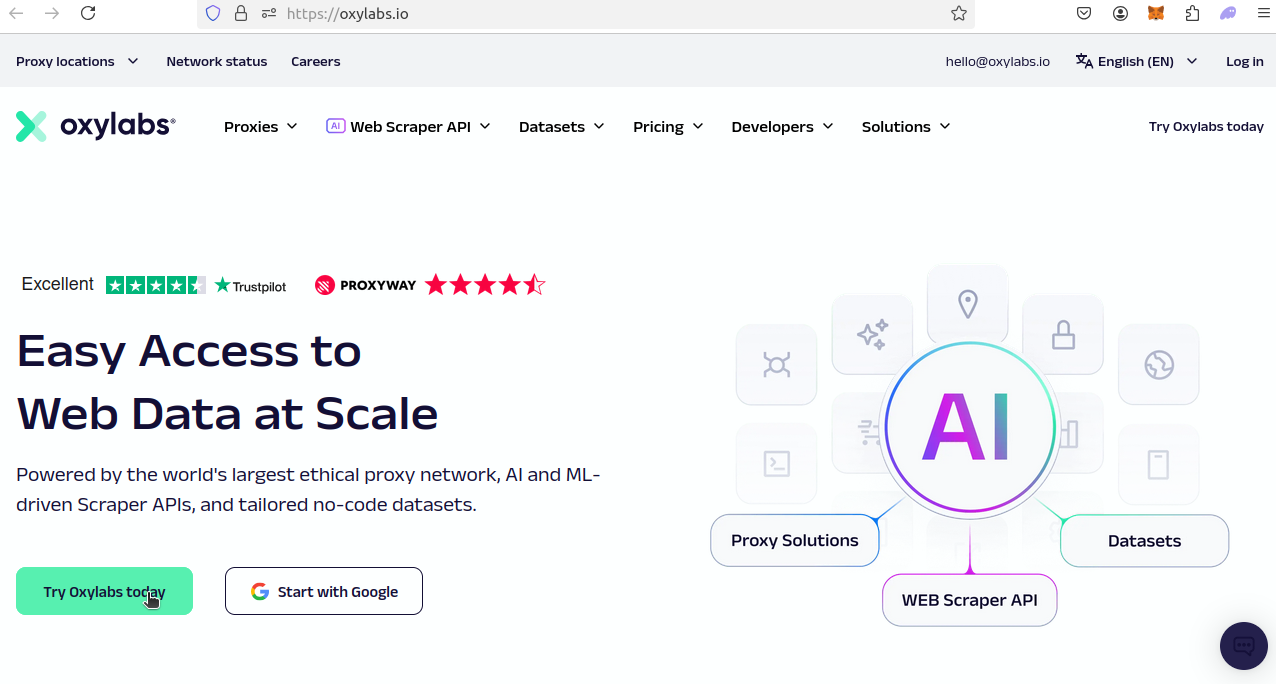Open the browser hamburger menu
This screenshot has height=684, width=1276.
coord(1263,13)
